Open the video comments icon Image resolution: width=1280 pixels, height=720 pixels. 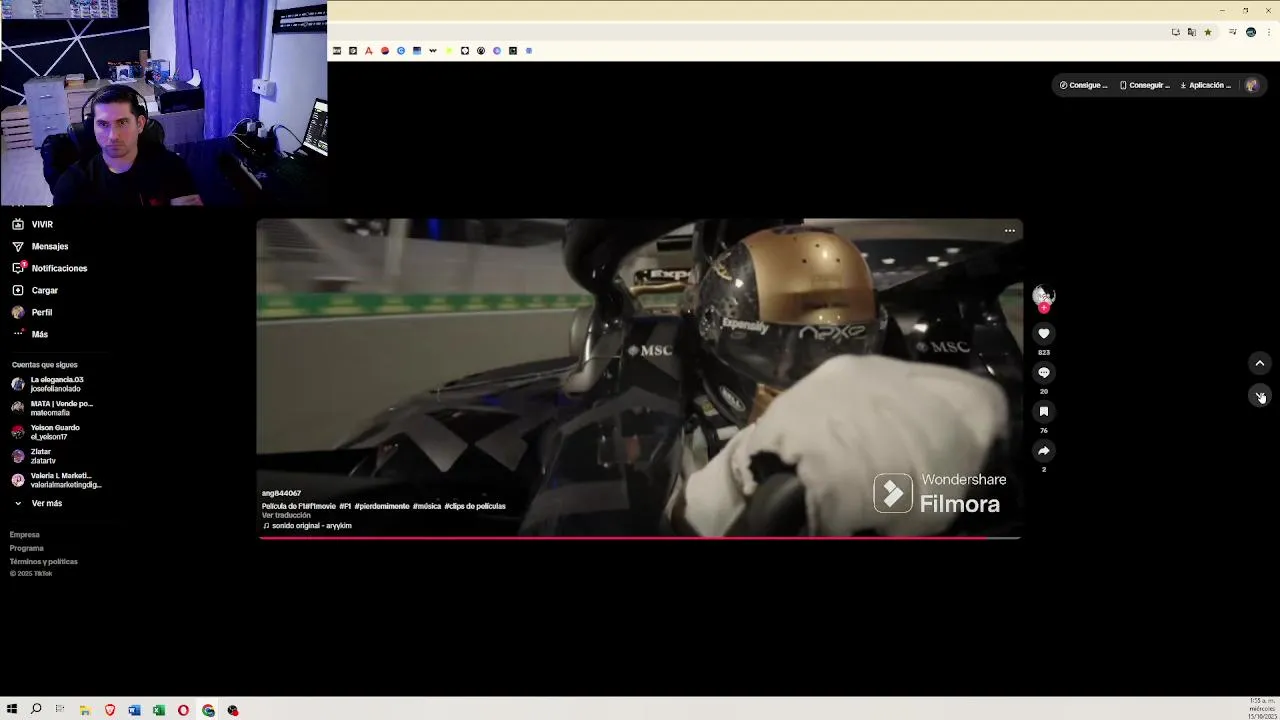click(x=1044, y=373)
